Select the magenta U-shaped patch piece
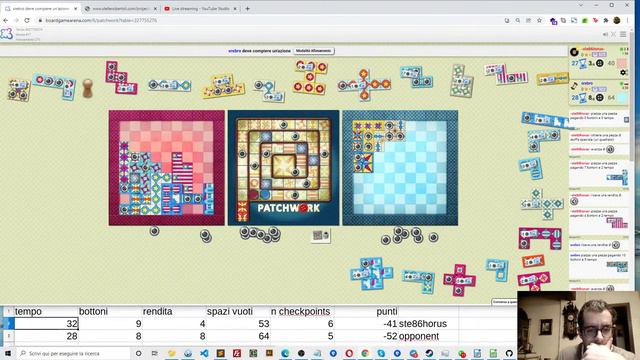 540,238
